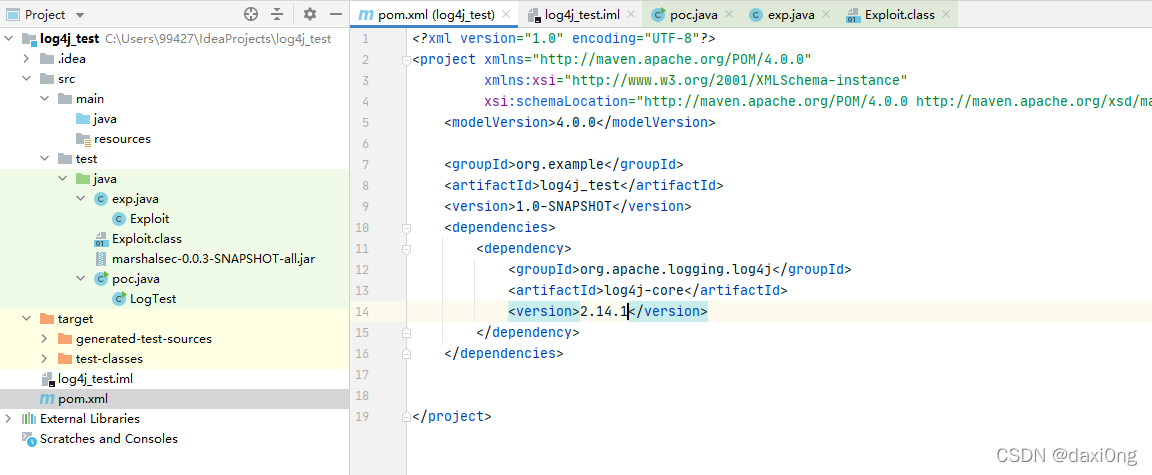Expand External Libraries node

8,418
